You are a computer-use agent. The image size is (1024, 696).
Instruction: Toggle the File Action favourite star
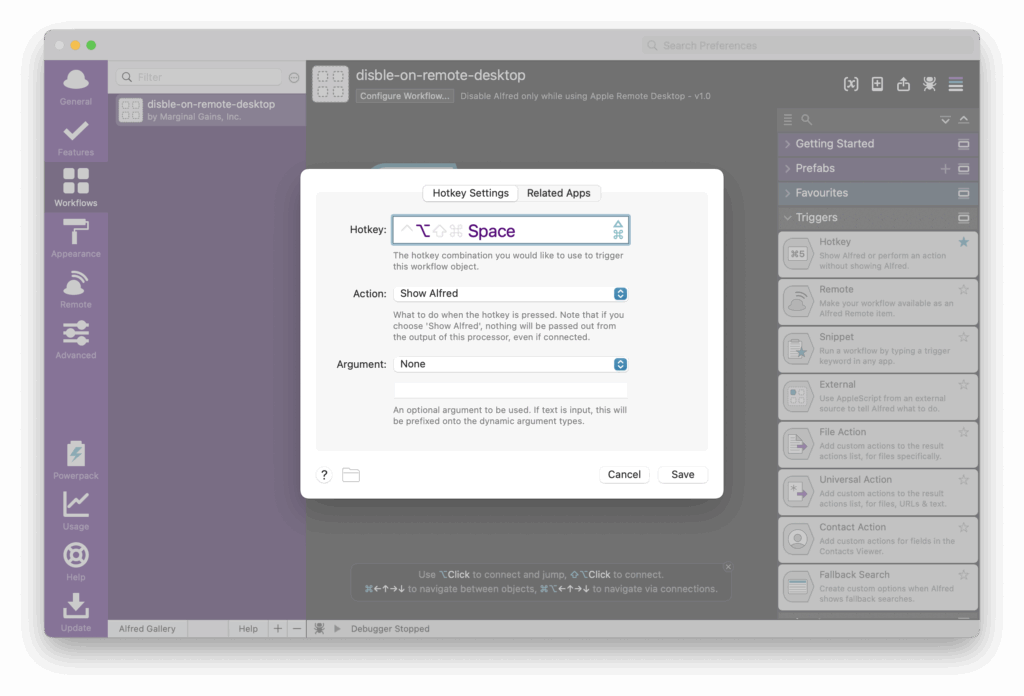964,433
